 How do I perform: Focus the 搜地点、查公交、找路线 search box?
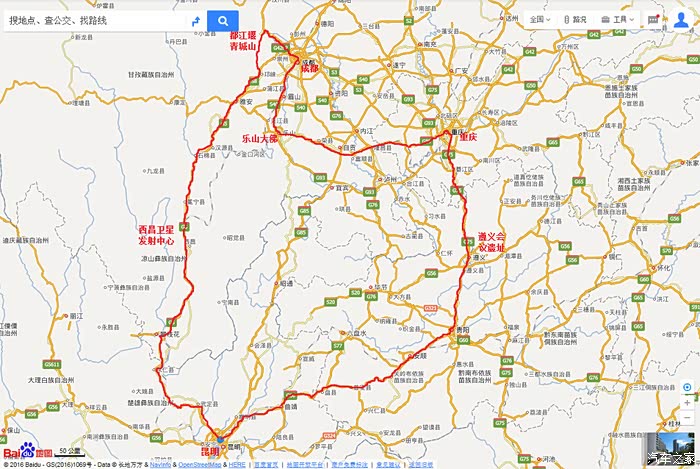click(x=96, y=21)
